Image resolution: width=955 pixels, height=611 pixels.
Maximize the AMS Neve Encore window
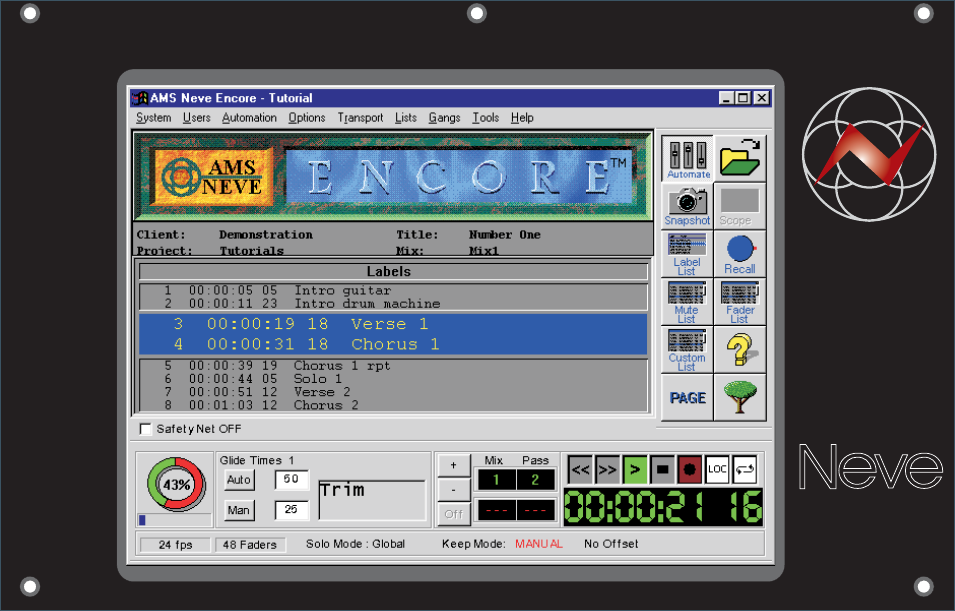coord(743,98)
